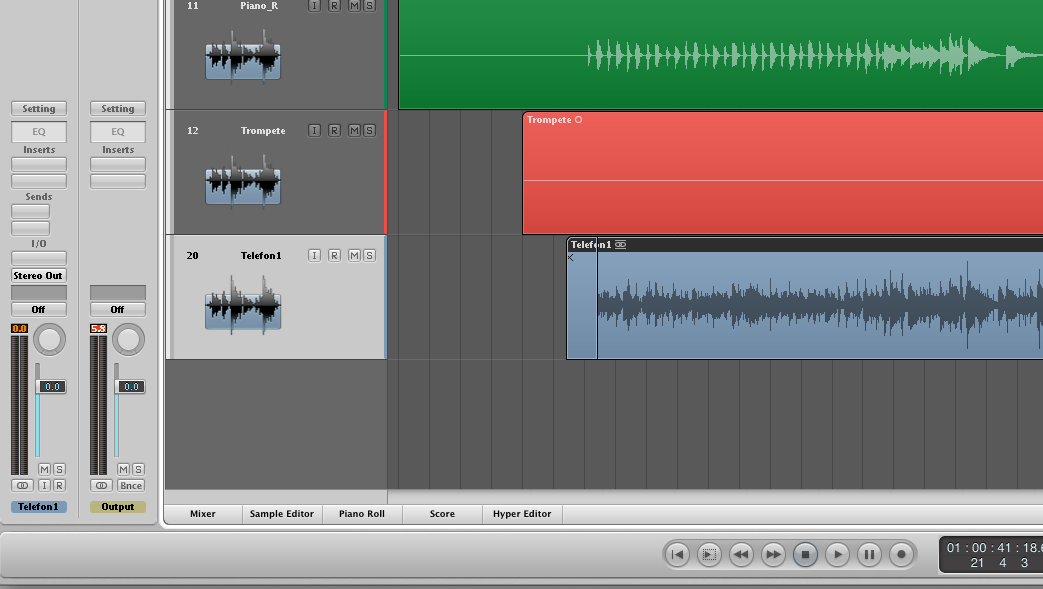Click Play from Selection transport button

(x=709, y=554)
